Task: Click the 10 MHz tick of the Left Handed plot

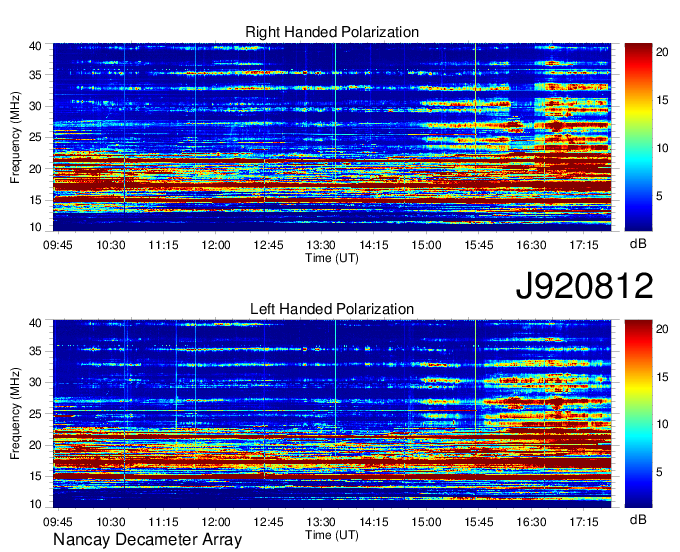Action: pyautogui.click(x=35, y=504)
